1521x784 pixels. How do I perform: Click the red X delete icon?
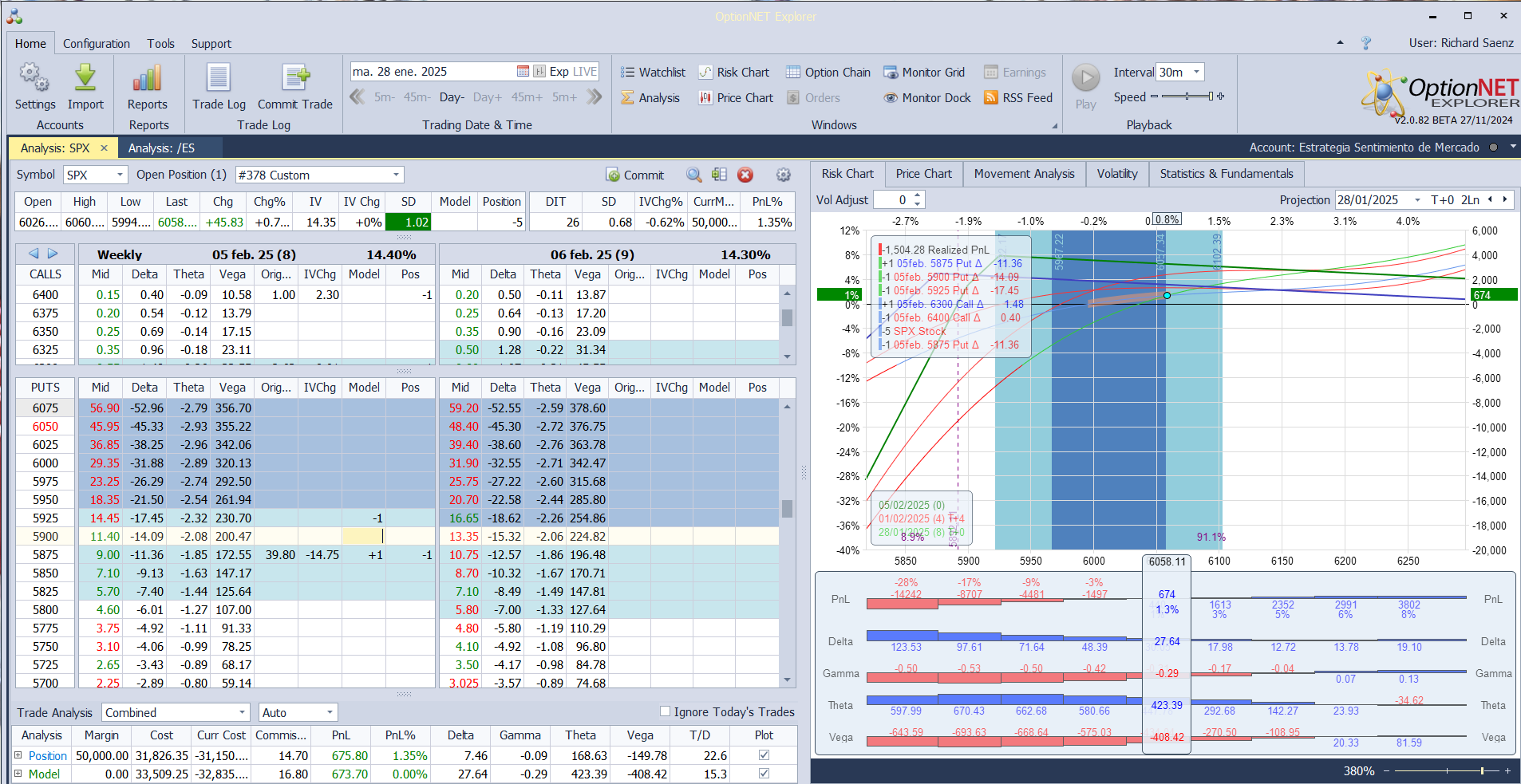[x=745, y=175]
